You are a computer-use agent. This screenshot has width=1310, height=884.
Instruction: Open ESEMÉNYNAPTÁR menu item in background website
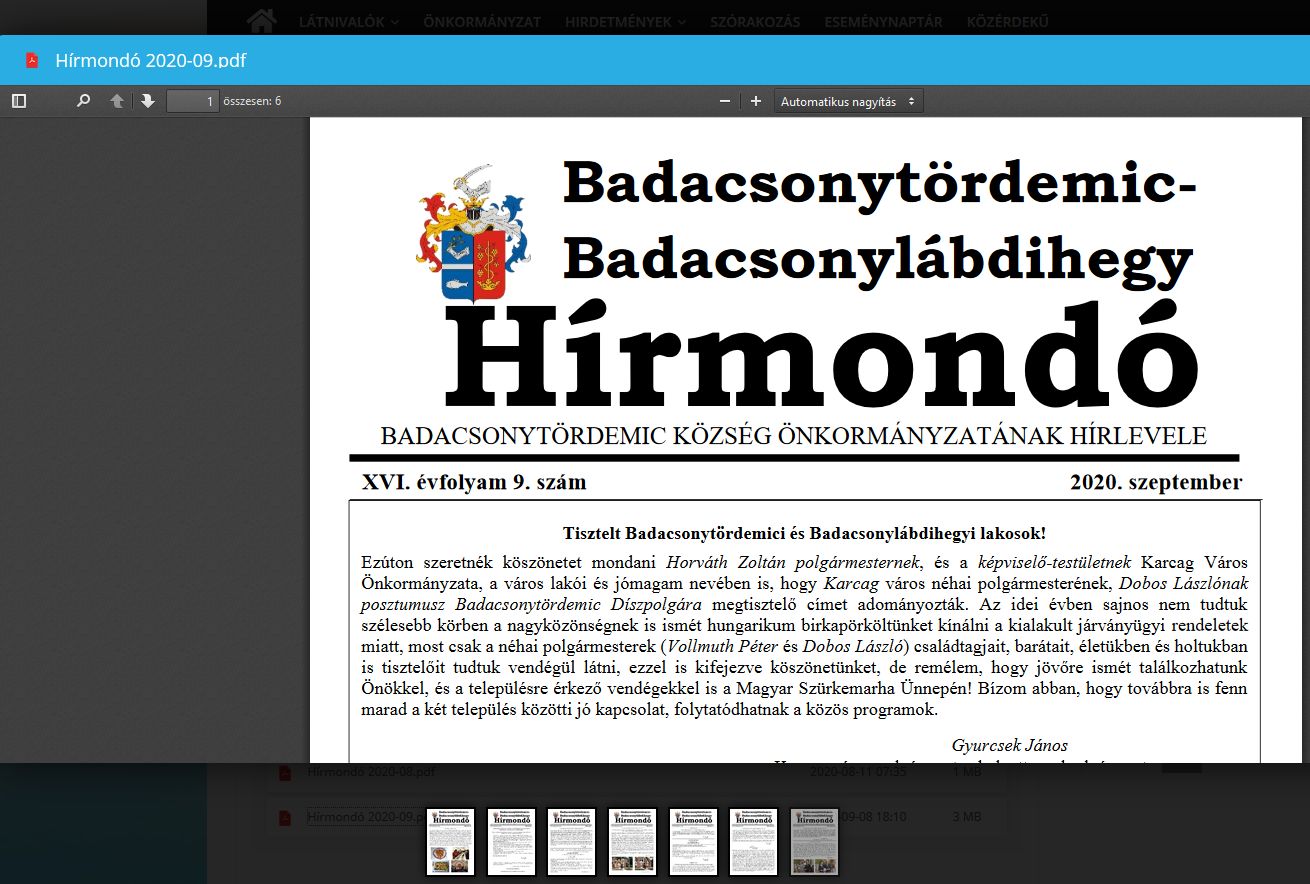(883, 21)
